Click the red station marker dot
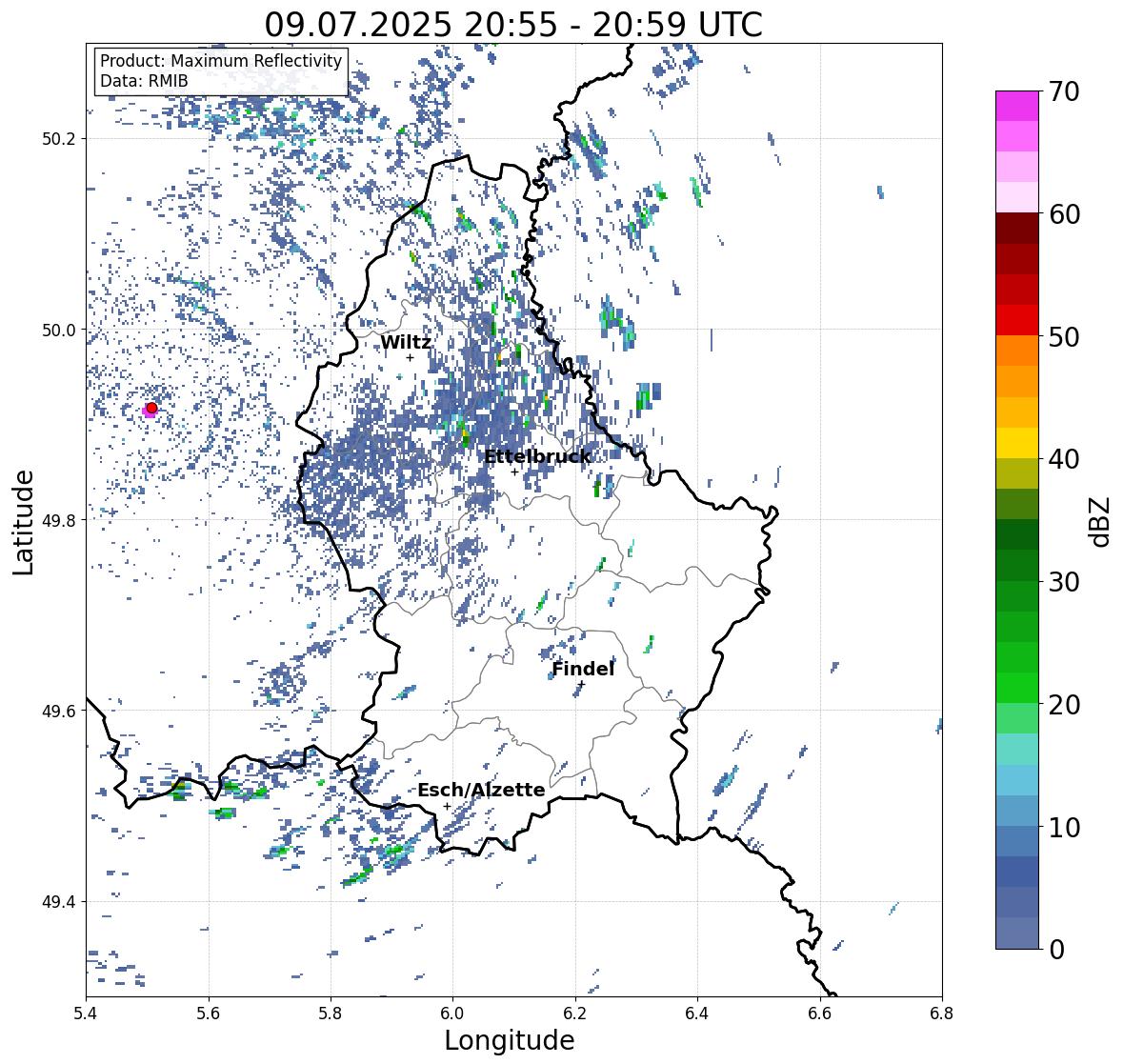Image resolution: width=1123 pixels, height=1064 pixels. point(151,408)
